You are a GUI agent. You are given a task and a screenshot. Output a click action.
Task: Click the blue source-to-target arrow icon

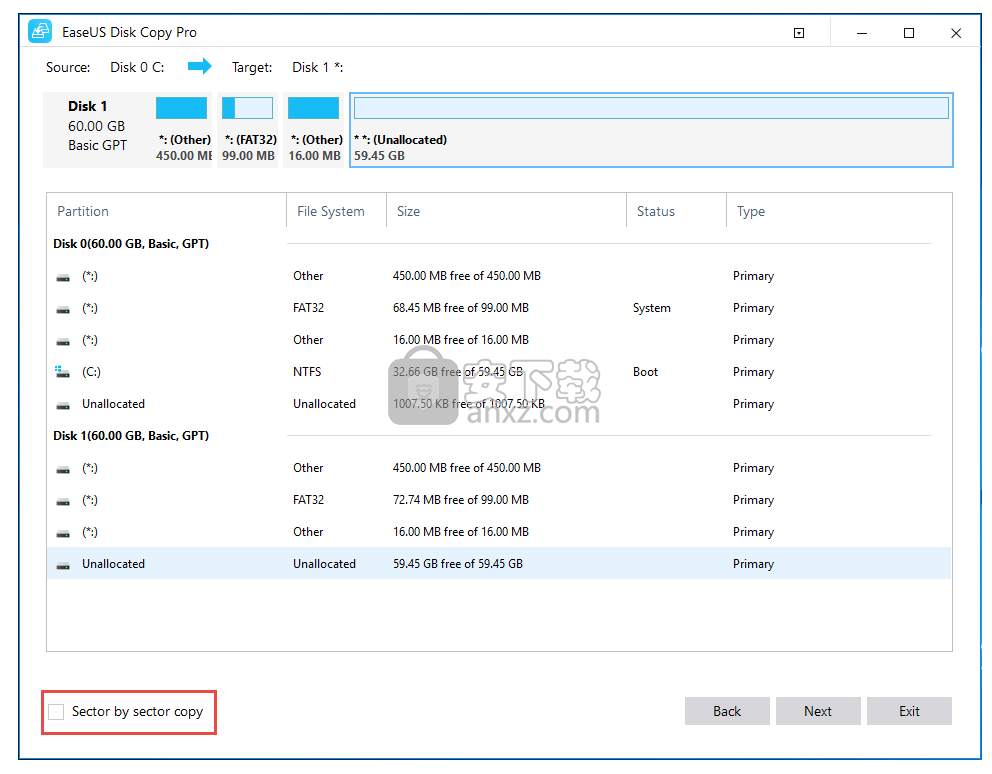(200, 66)
